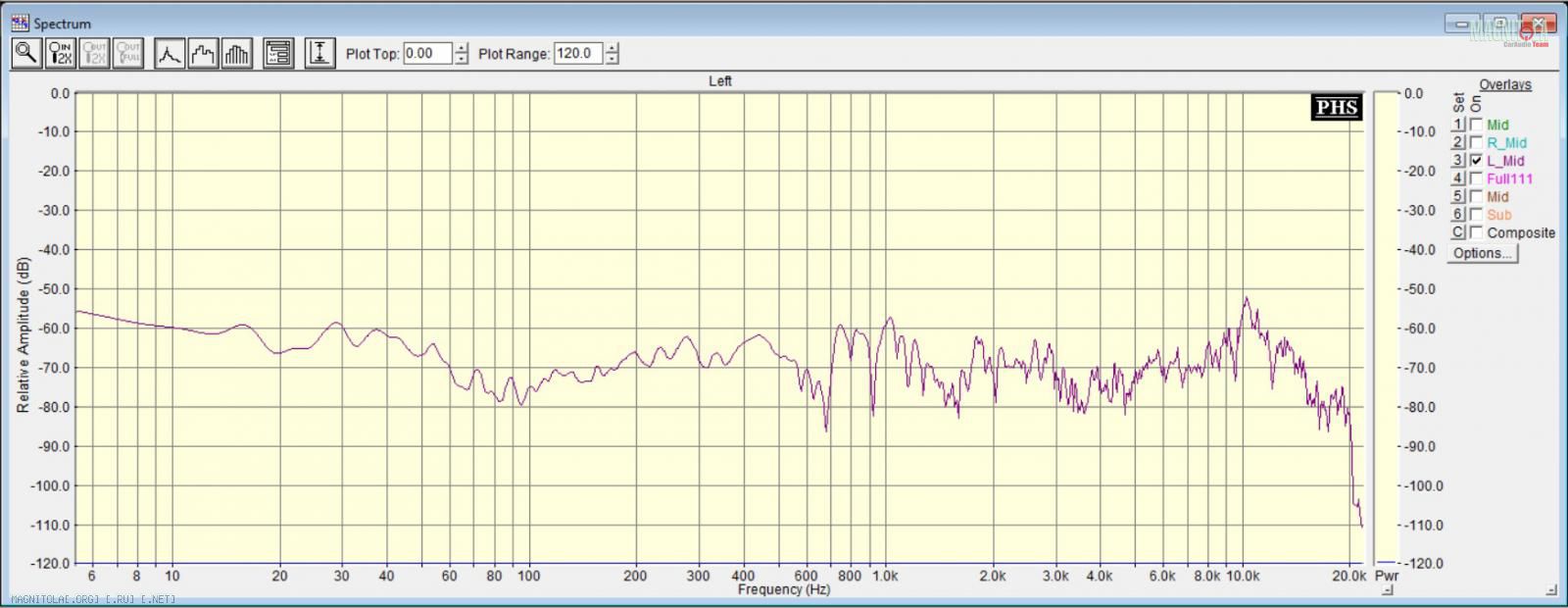This screenshot has width=1568, height=608.
Task: Click the -60.0 left amplitude axis label
Action: 55,329
